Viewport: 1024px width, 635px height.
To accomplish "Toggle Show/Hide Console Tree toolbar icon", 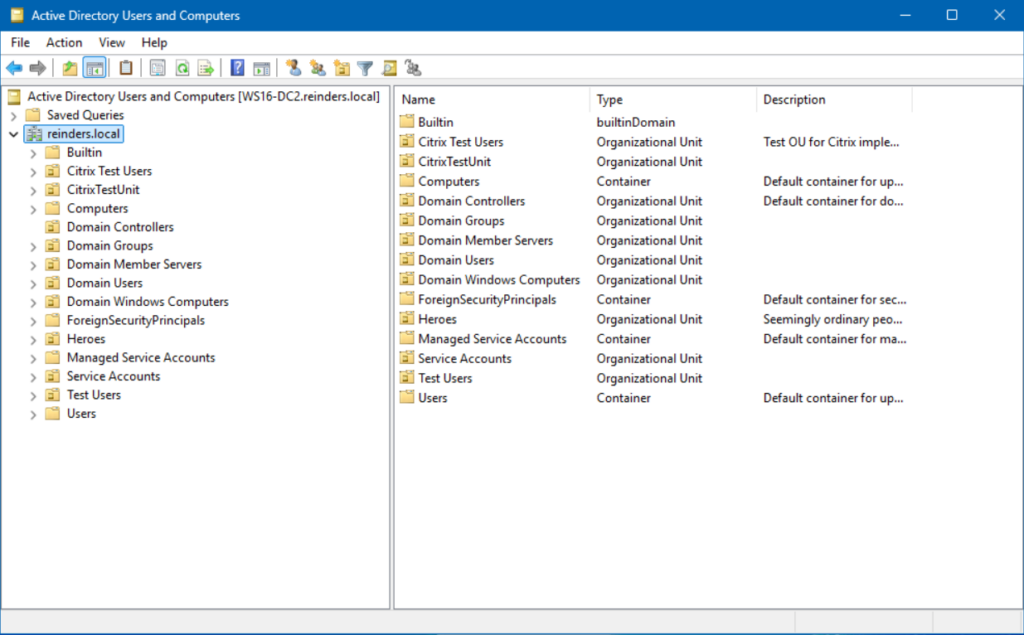I will (x=95, y=68).
